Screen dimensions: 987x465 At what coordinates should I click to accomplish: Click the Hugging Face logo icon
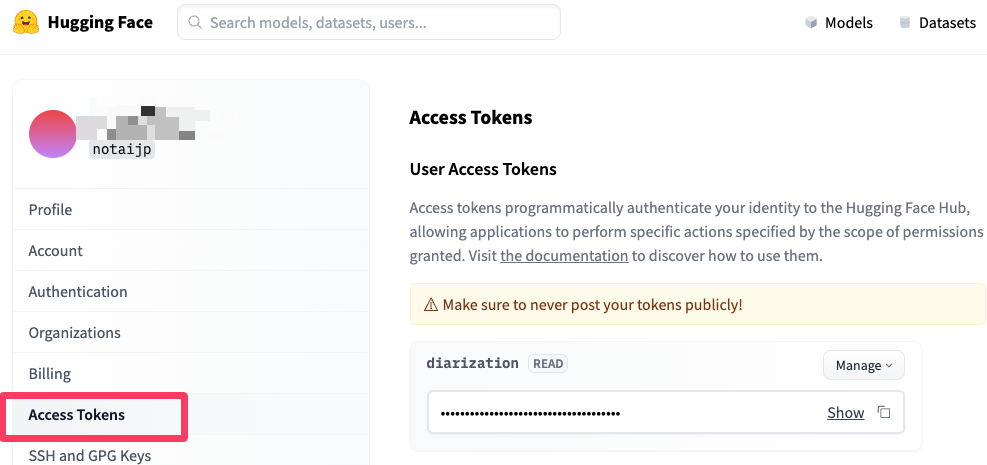coord(27,22)
